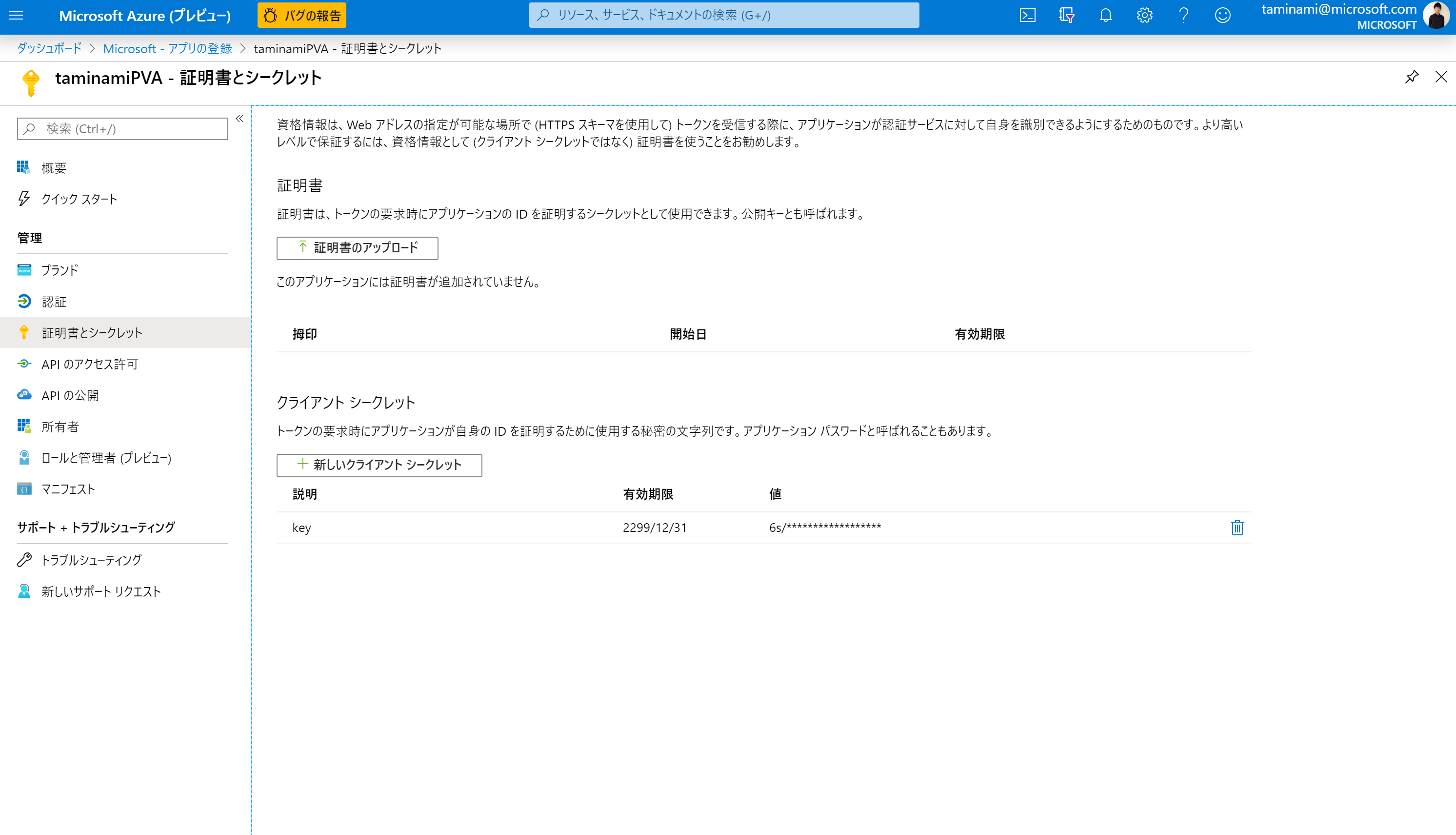Click the クイック スタート lightning icon
This screenshot has height=835, width=1456.
23,199
